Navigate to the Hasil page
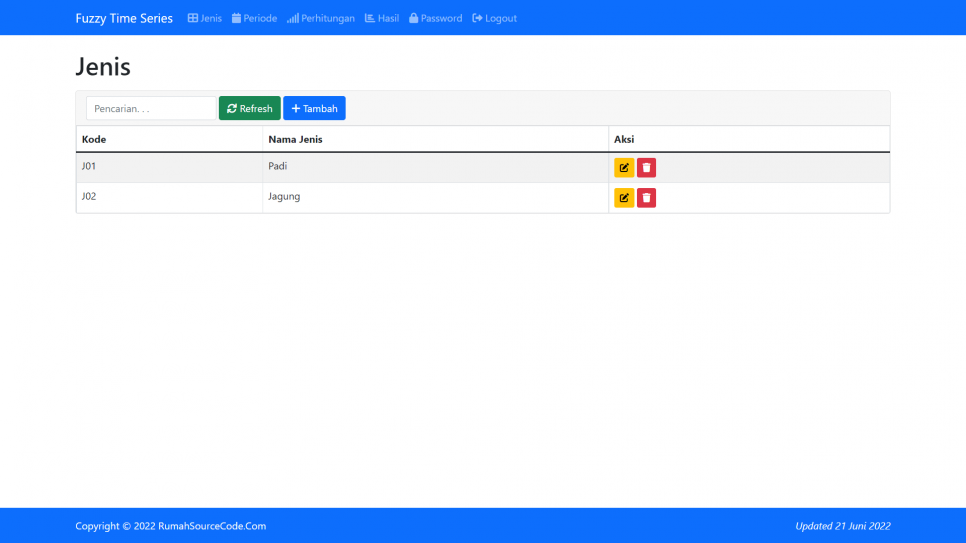This screenshot has width=966, height=543. tap(382, 18)
